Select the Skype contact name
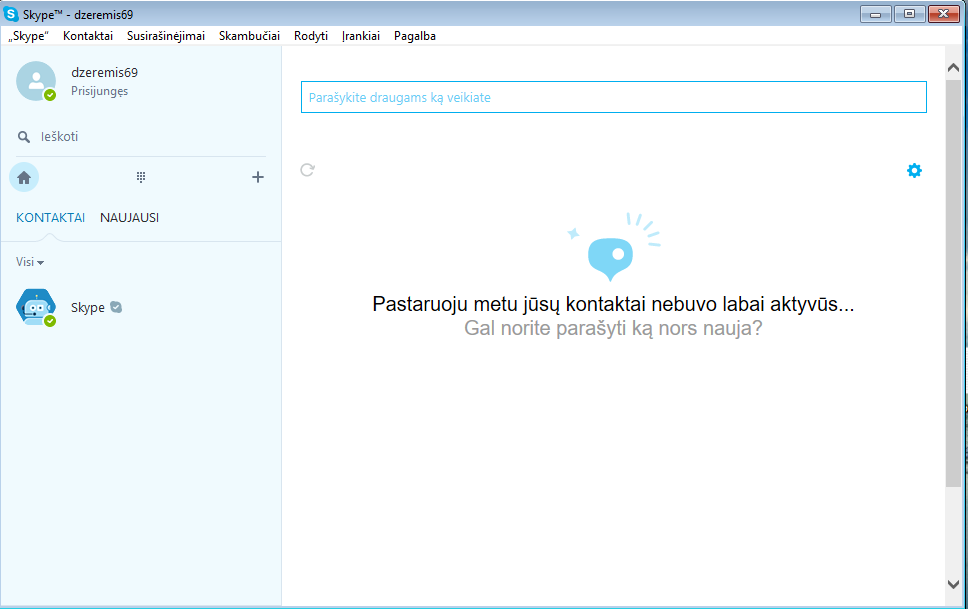Image resolution: width=968 pixels, height=609 pixels. click(88, 308)
